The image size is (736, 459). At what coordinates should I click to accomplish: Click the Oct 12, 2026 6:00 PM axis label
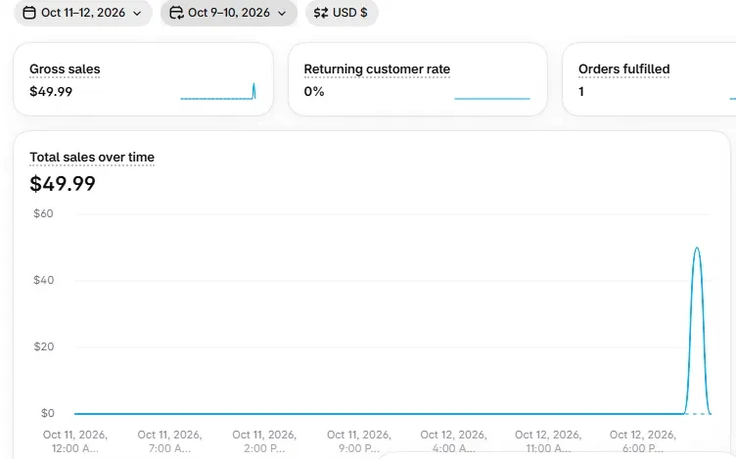point(643,441)
